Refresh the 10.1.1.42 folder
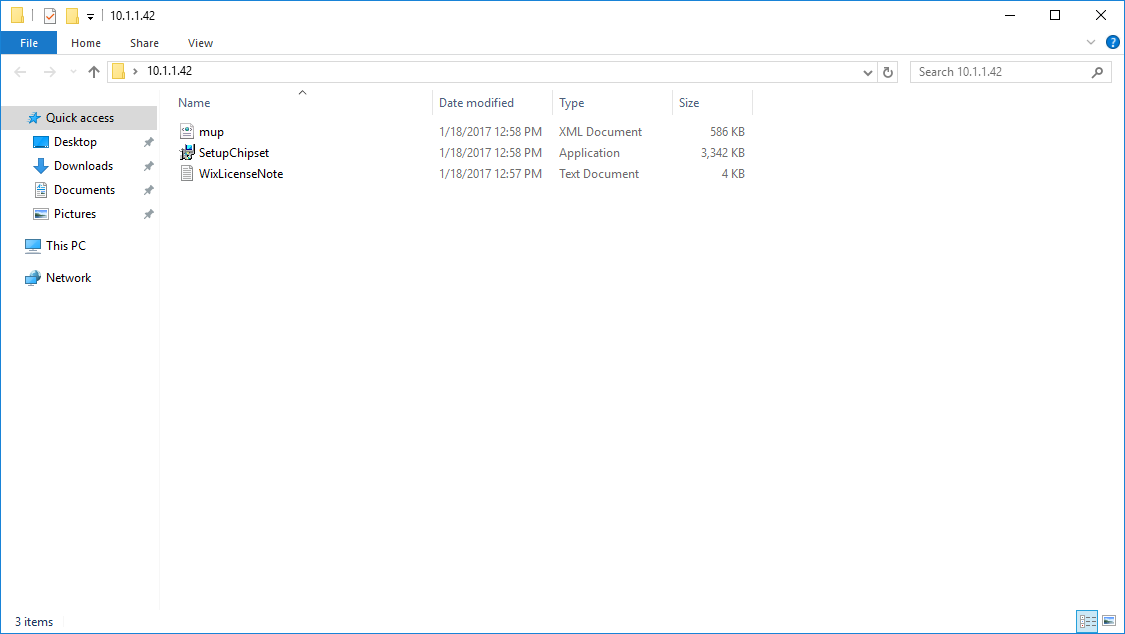 [888, 72]
